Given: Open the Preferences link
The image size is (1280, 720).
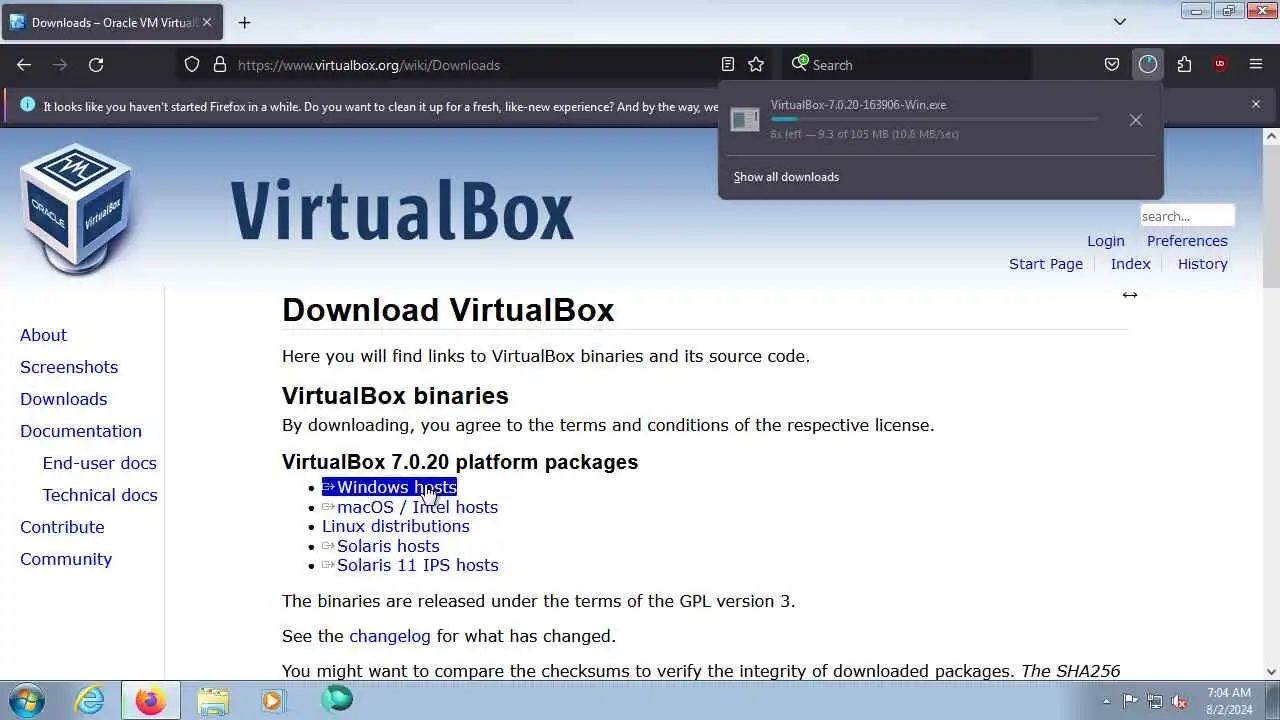Looking at the screenshot, I should 1187,241.
